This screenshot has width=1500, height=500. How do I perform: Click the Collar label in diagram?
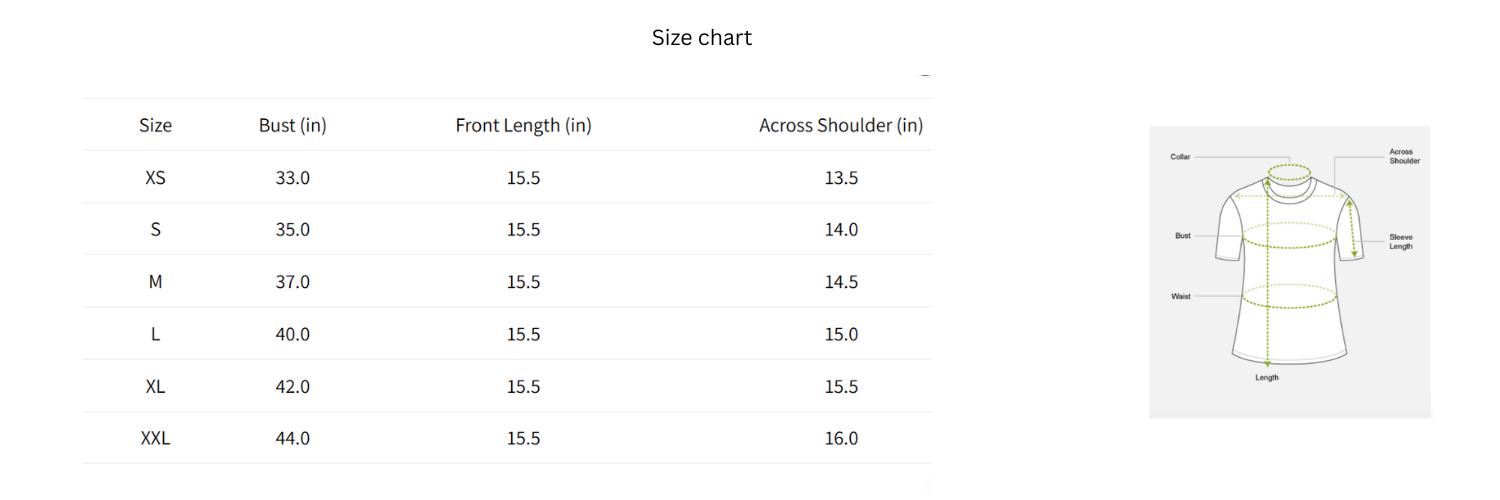point(1180,157)
